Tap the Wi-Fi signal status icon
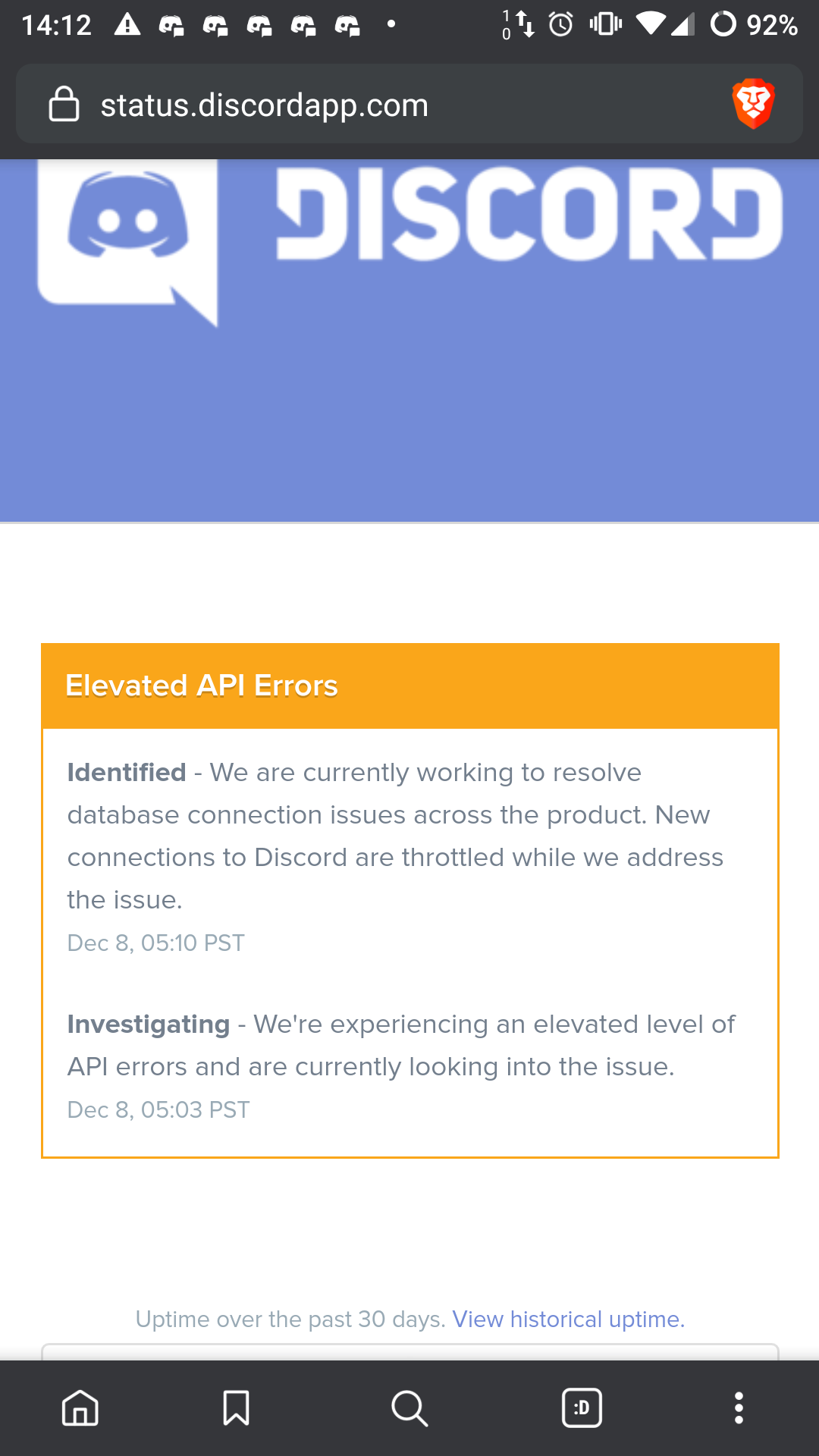This screenshot has height=1456, width=819. click(651, 24)
